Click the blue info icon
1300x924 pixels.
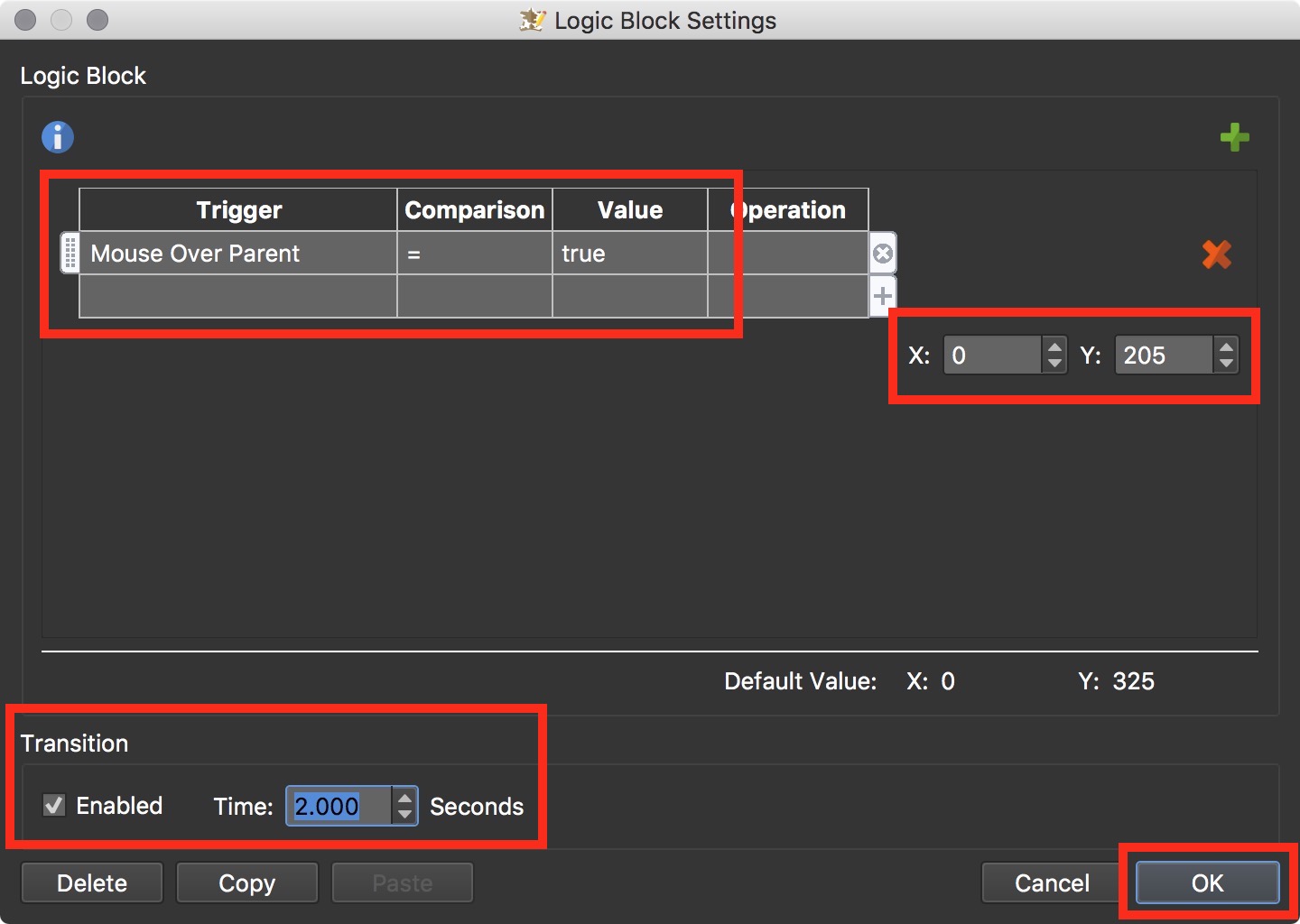[58, 137]
